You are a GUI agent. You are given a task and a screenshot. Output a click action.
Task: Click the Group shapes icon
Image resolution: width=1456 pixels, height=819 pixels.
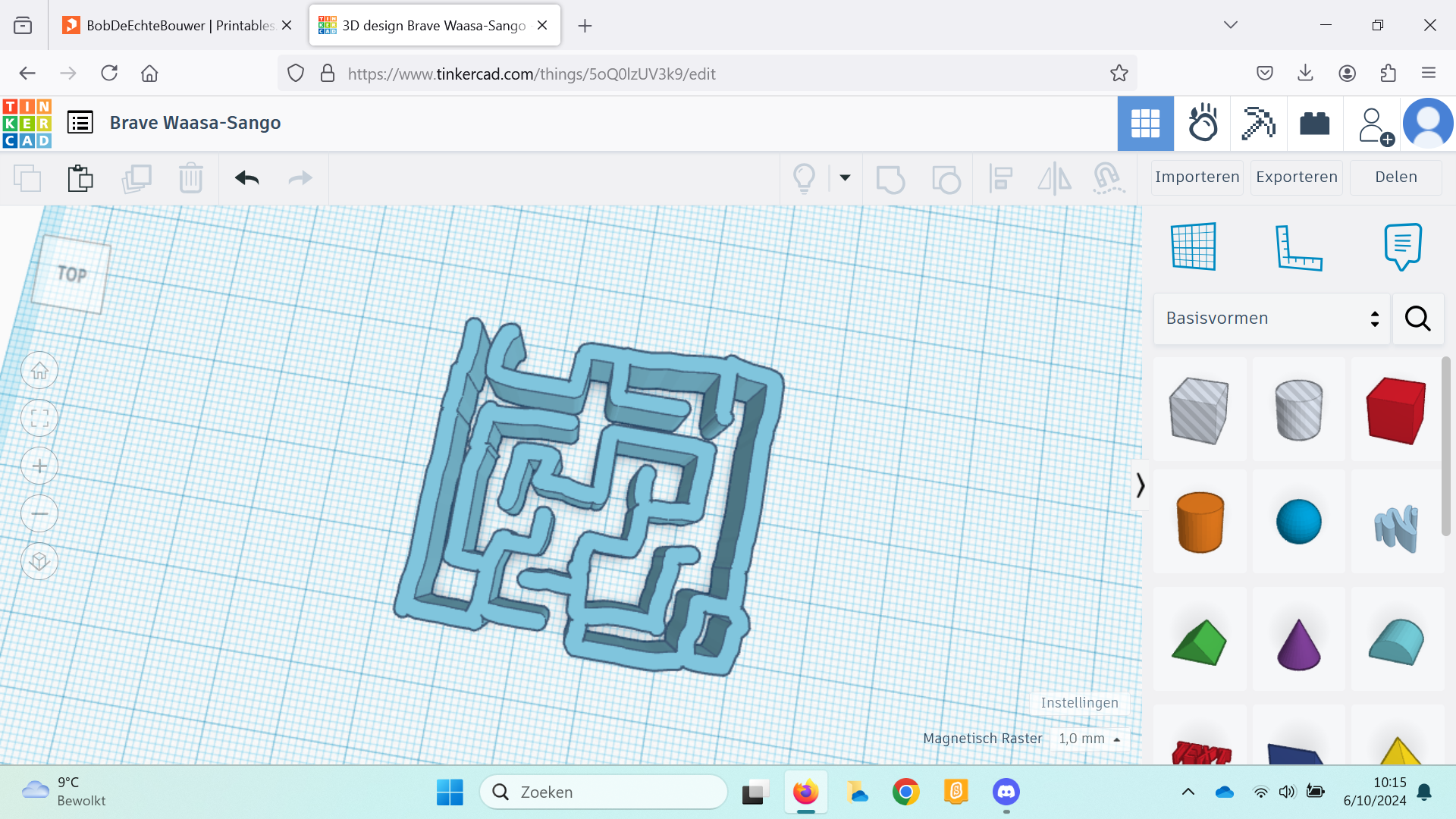click(x=890, y=180)
